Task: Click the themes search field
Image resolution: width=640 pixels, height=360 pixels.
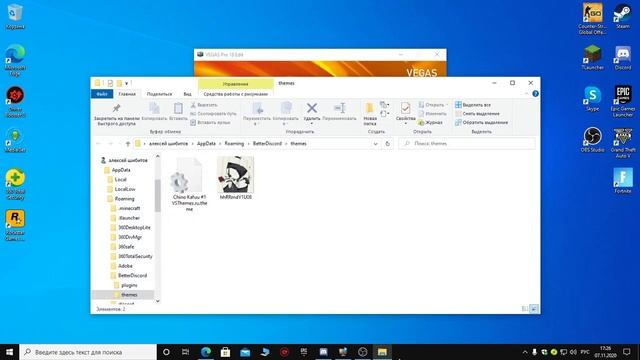Action: click(x=467, y=144)
